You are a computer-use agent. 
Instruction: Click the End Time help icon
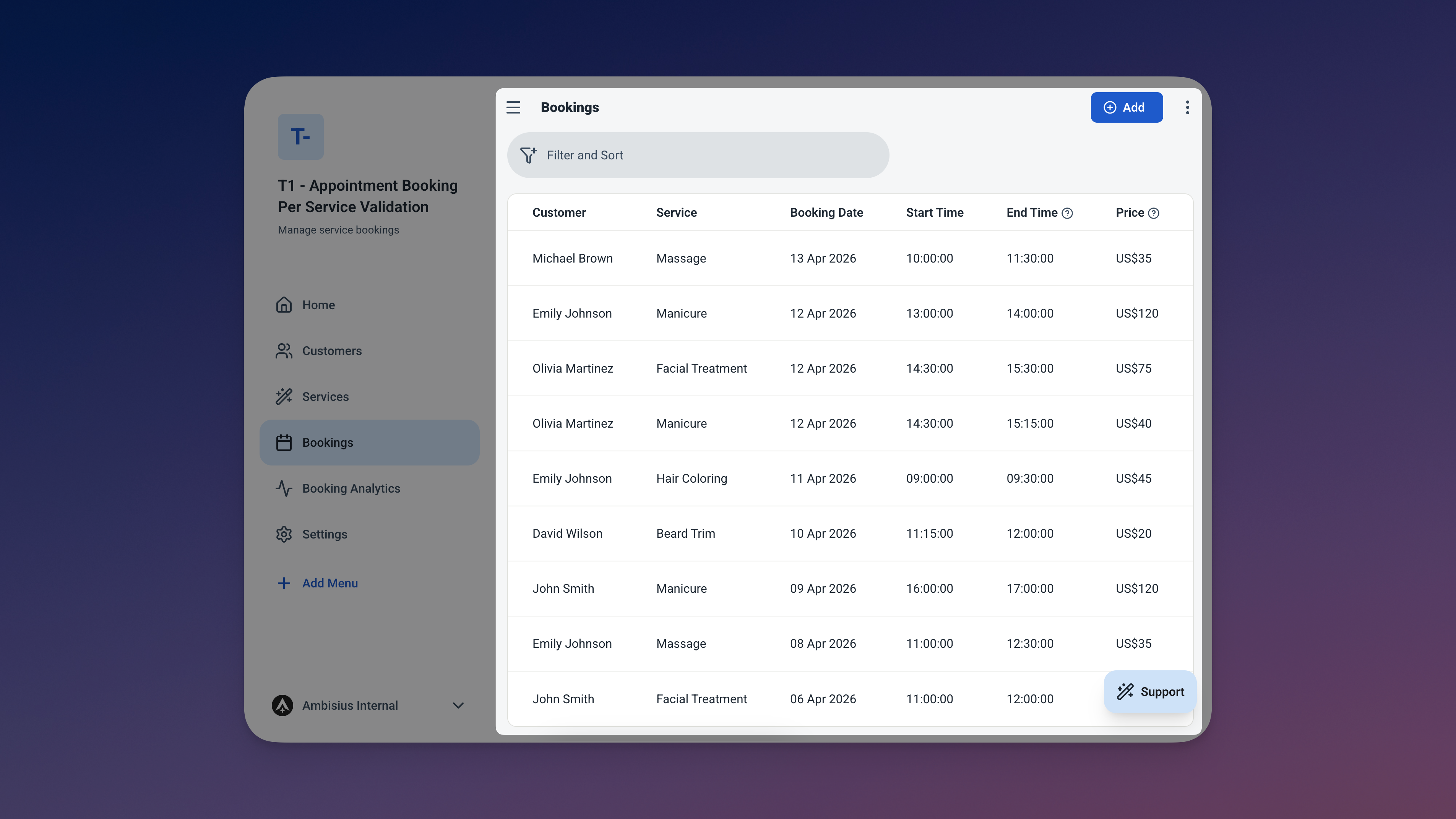1067,213
